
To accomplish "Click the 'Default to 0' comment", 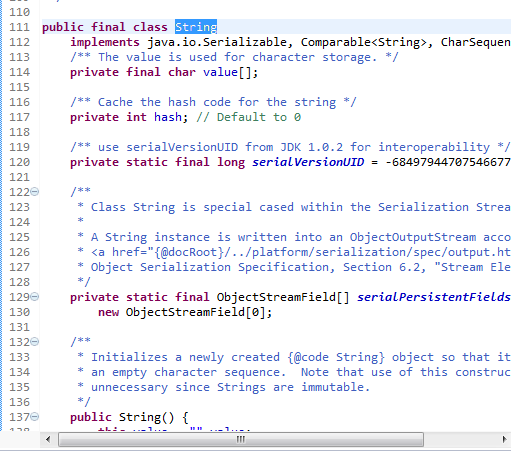I will coord(249,117).
